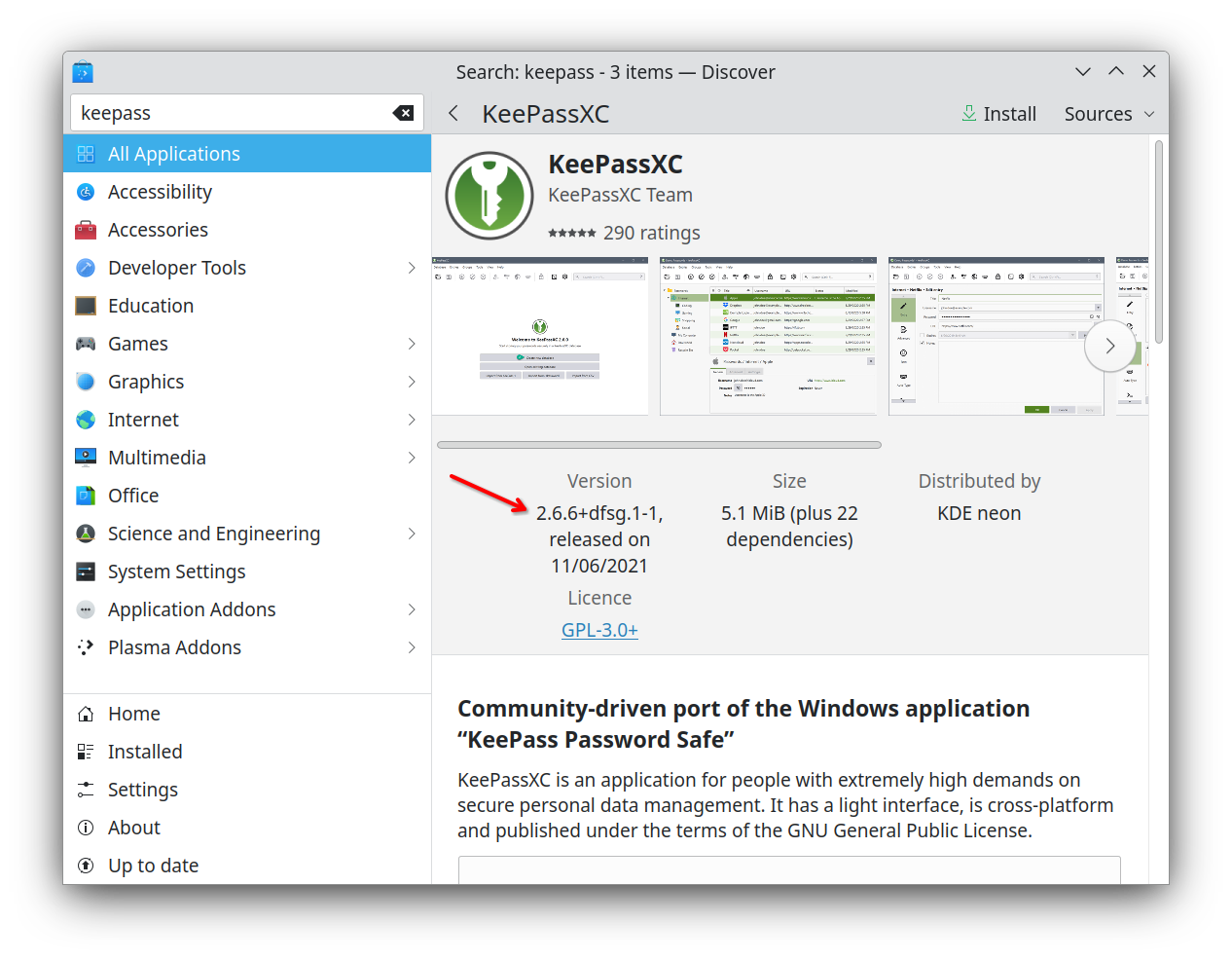The width and height of the screenshot is (1232, 959).
Task: Click the Accessibility category icon
Action: click(x=86, y=192)
